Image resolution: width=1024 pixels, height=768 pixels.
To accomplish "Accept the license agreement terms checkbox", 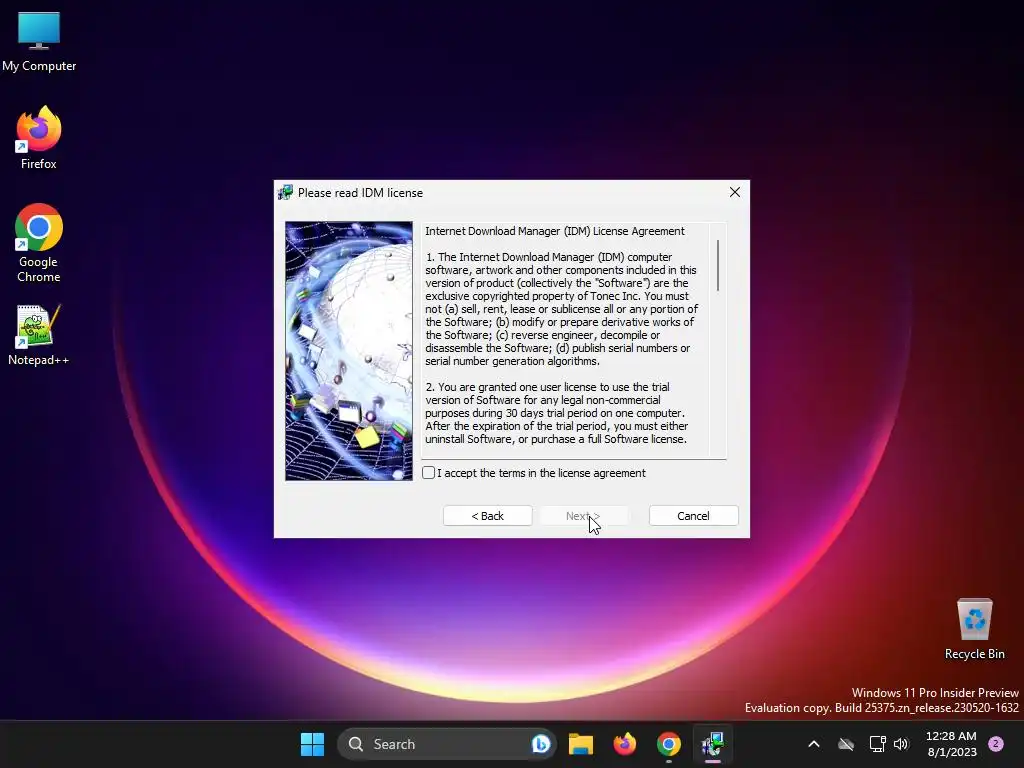I will tap(428, 473).
